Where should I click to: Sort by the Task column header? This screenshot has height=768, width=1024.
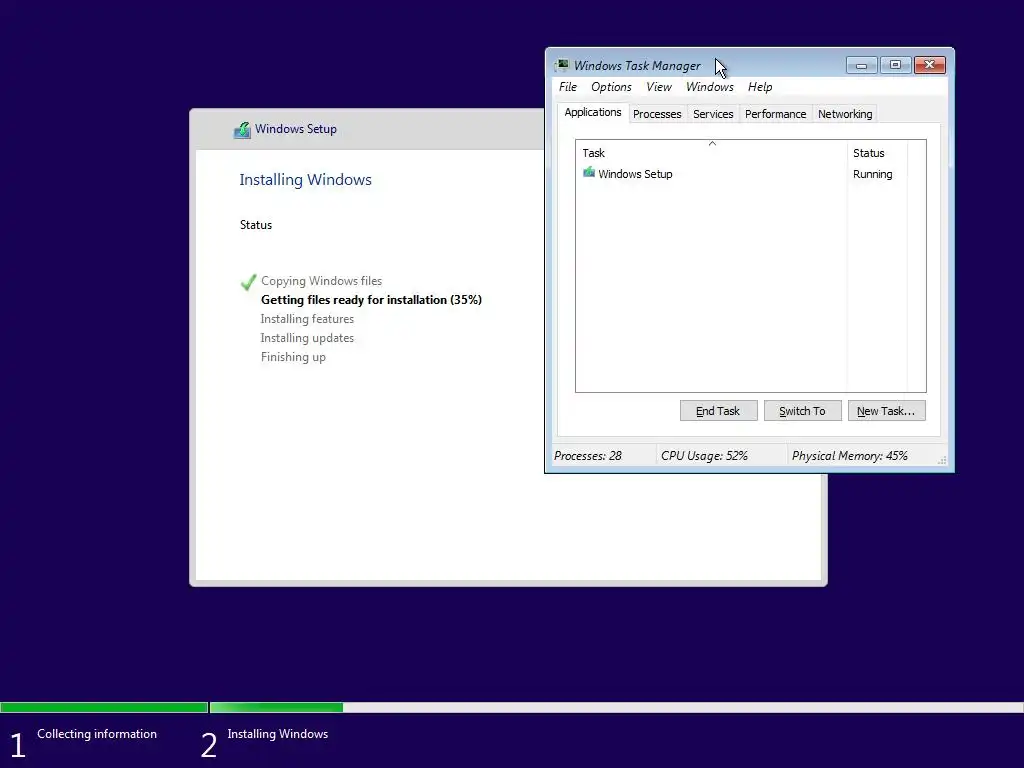(711, 153)
